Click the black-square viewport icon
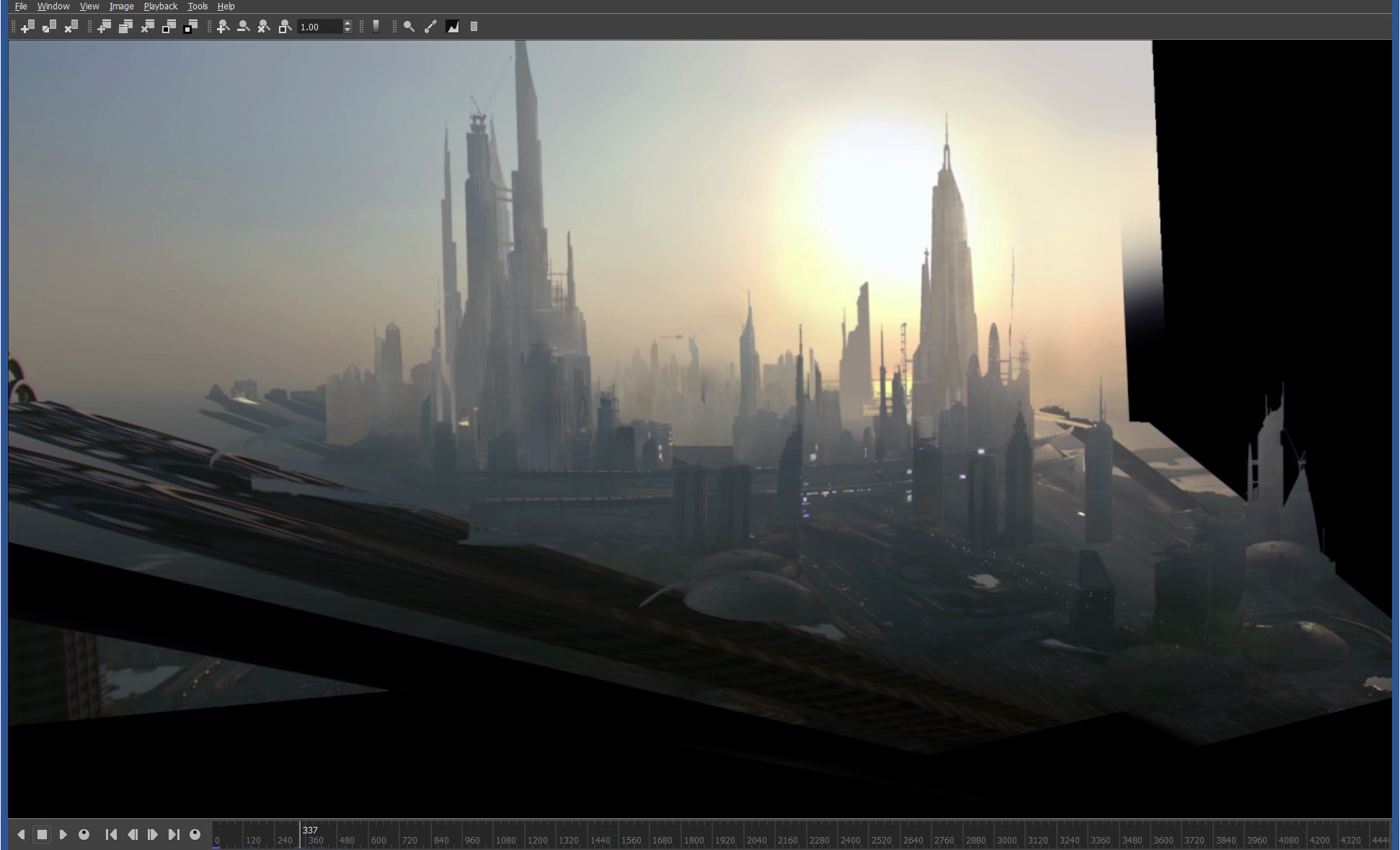Viewport: 1400px width, 850px height. [x=190, y=27]
